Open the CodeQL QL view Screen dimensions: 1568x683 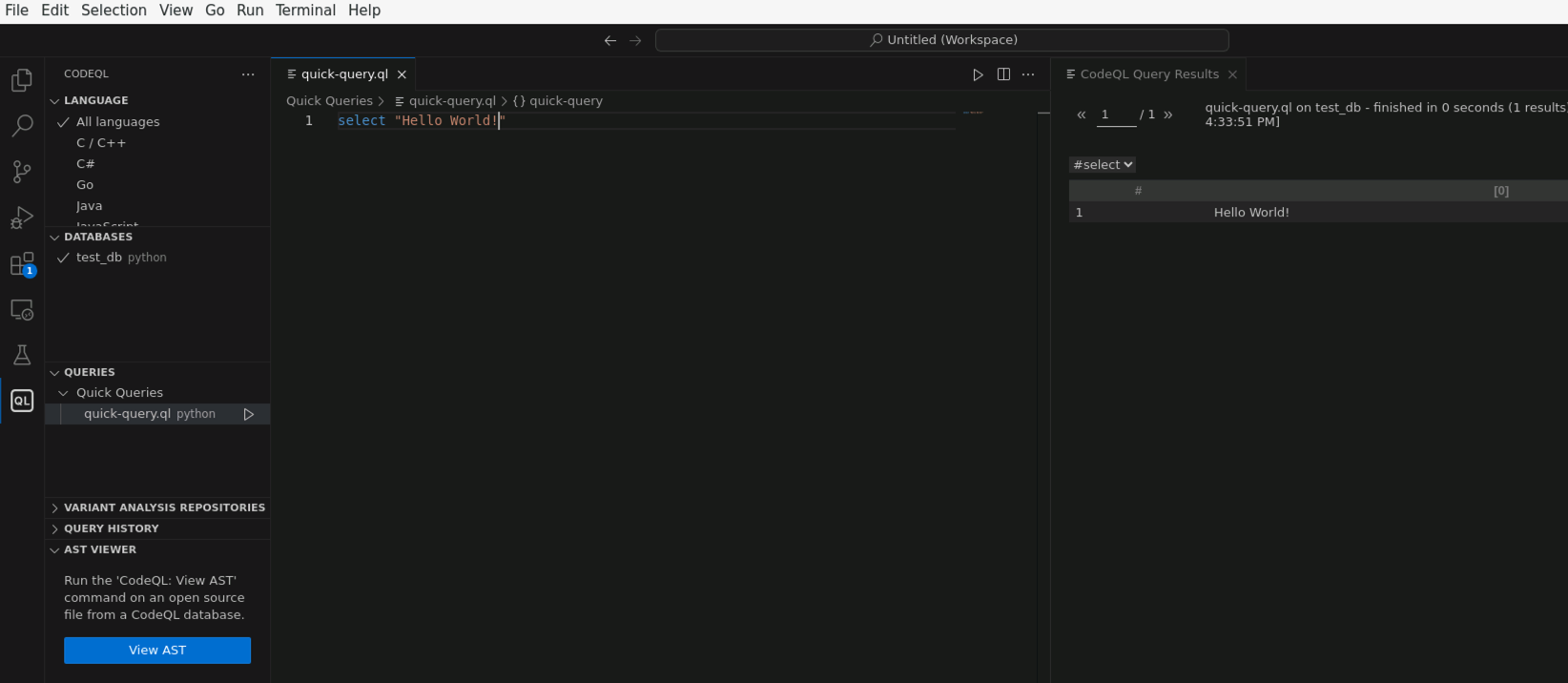pos(22,401)
